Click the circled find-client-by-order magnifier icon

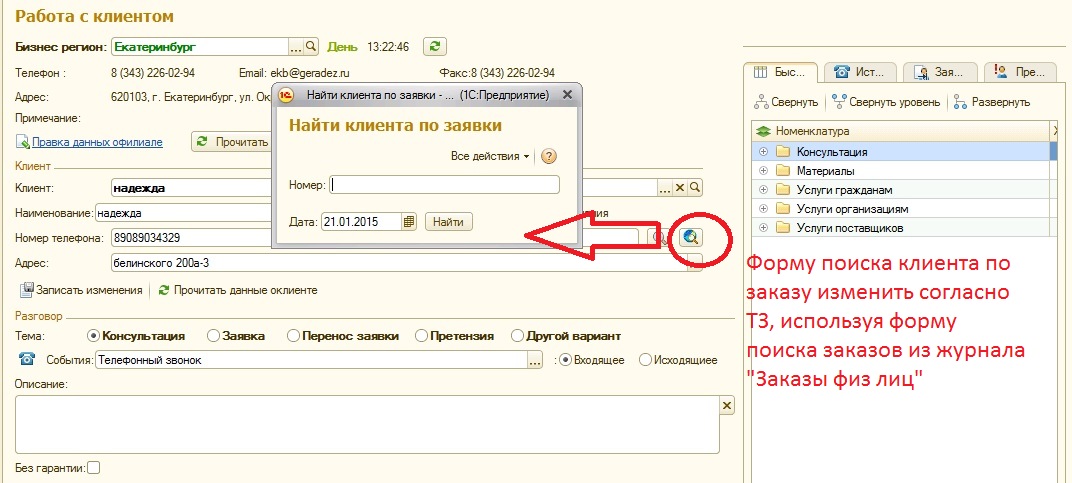coord(691,237)
